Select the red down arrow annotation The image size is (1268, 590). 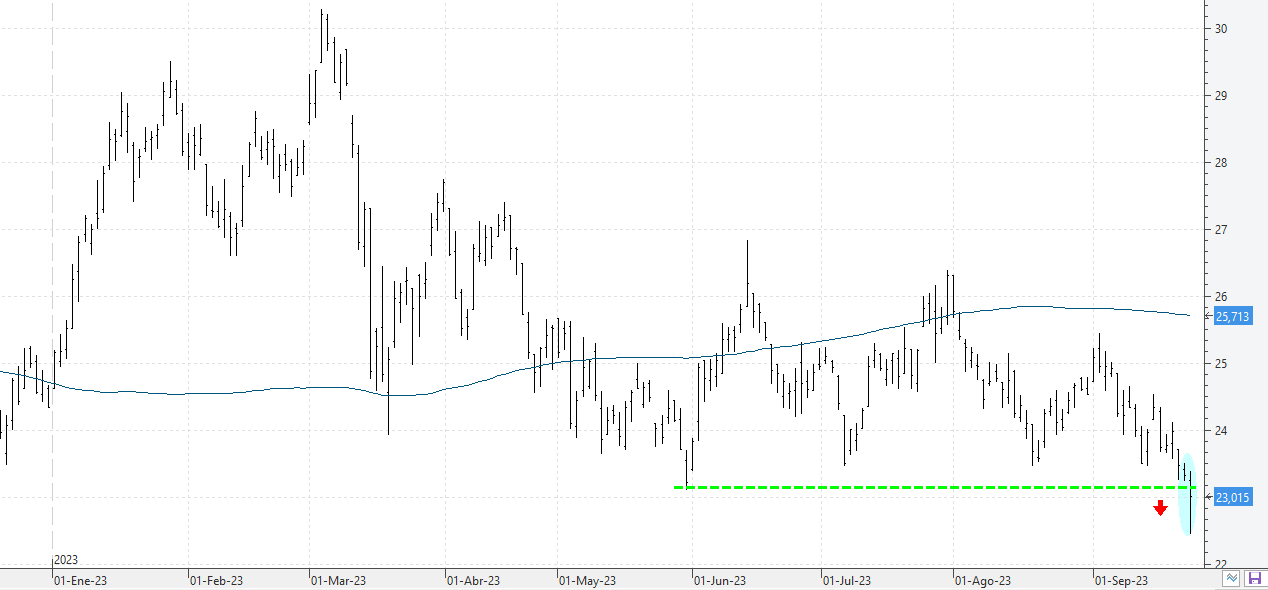point(1160,508)
